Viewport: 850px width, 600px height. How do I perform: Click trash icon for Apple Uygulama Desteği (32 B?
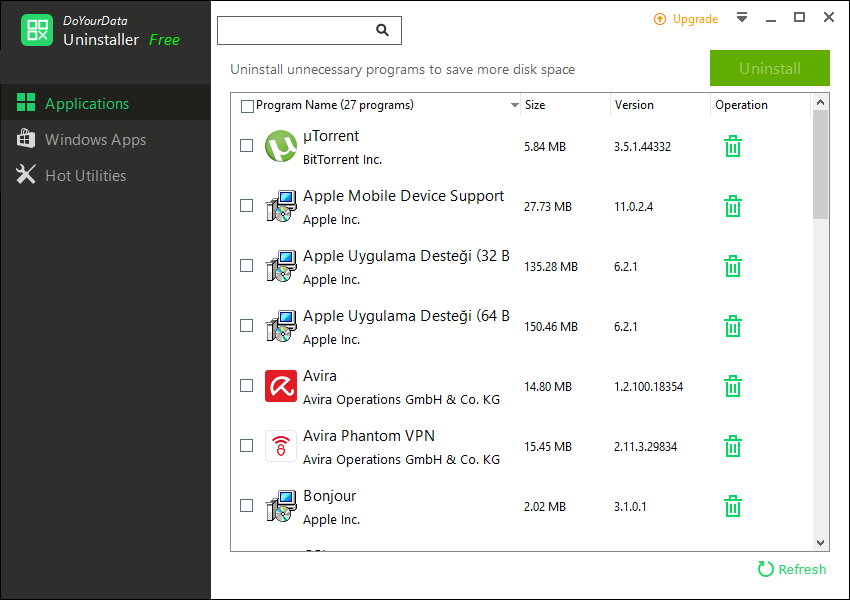click(x=732, y=267)
